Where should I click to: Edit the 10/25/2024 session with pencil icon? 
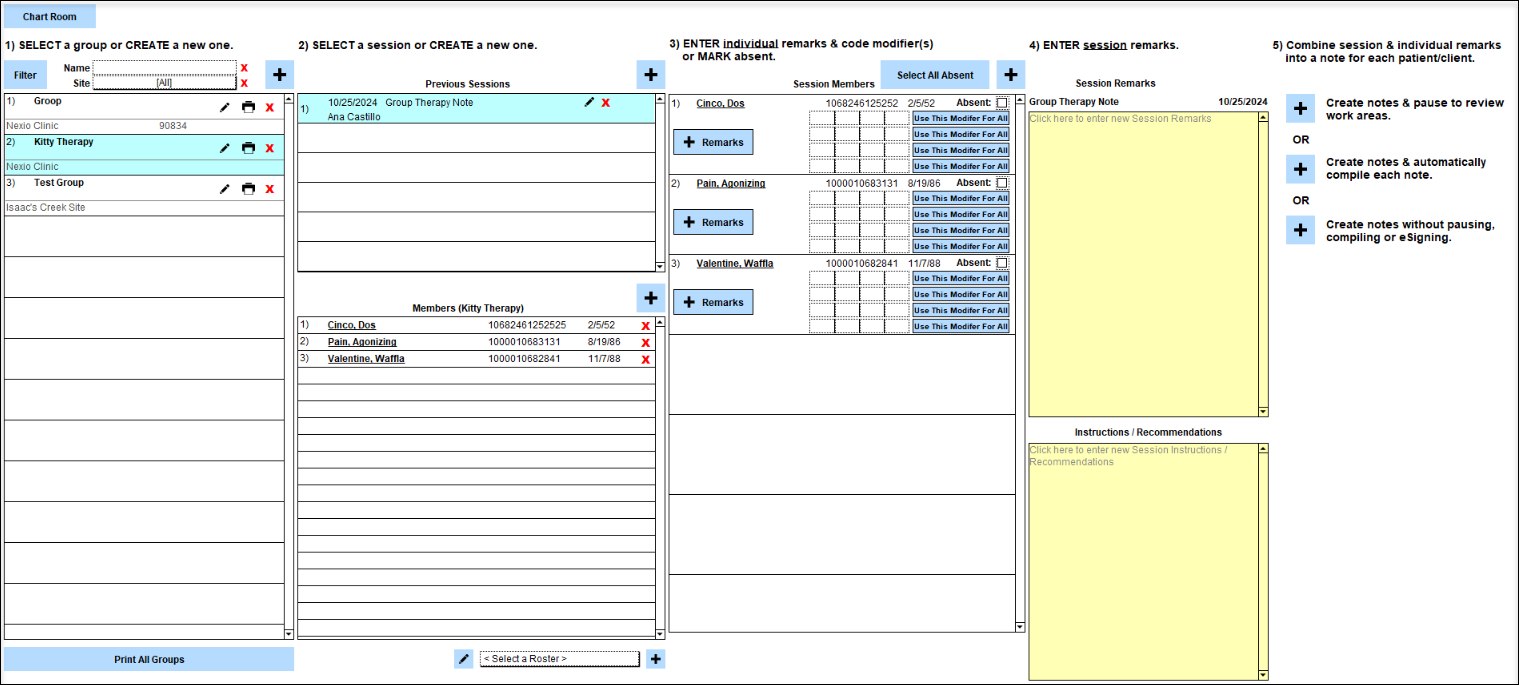coord(590,102)
